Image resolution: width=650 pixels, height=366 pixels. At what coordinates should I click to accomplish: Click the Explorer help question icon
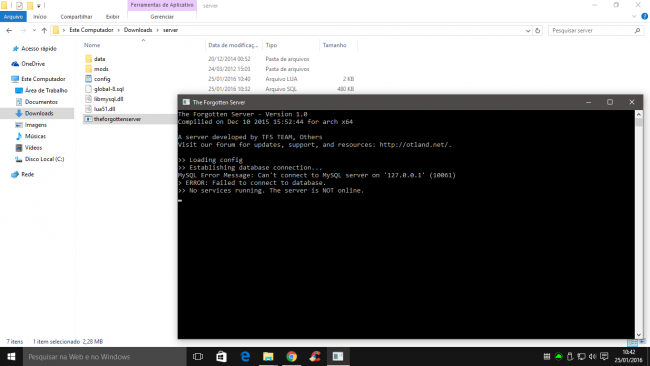click(x=645, y=17)
